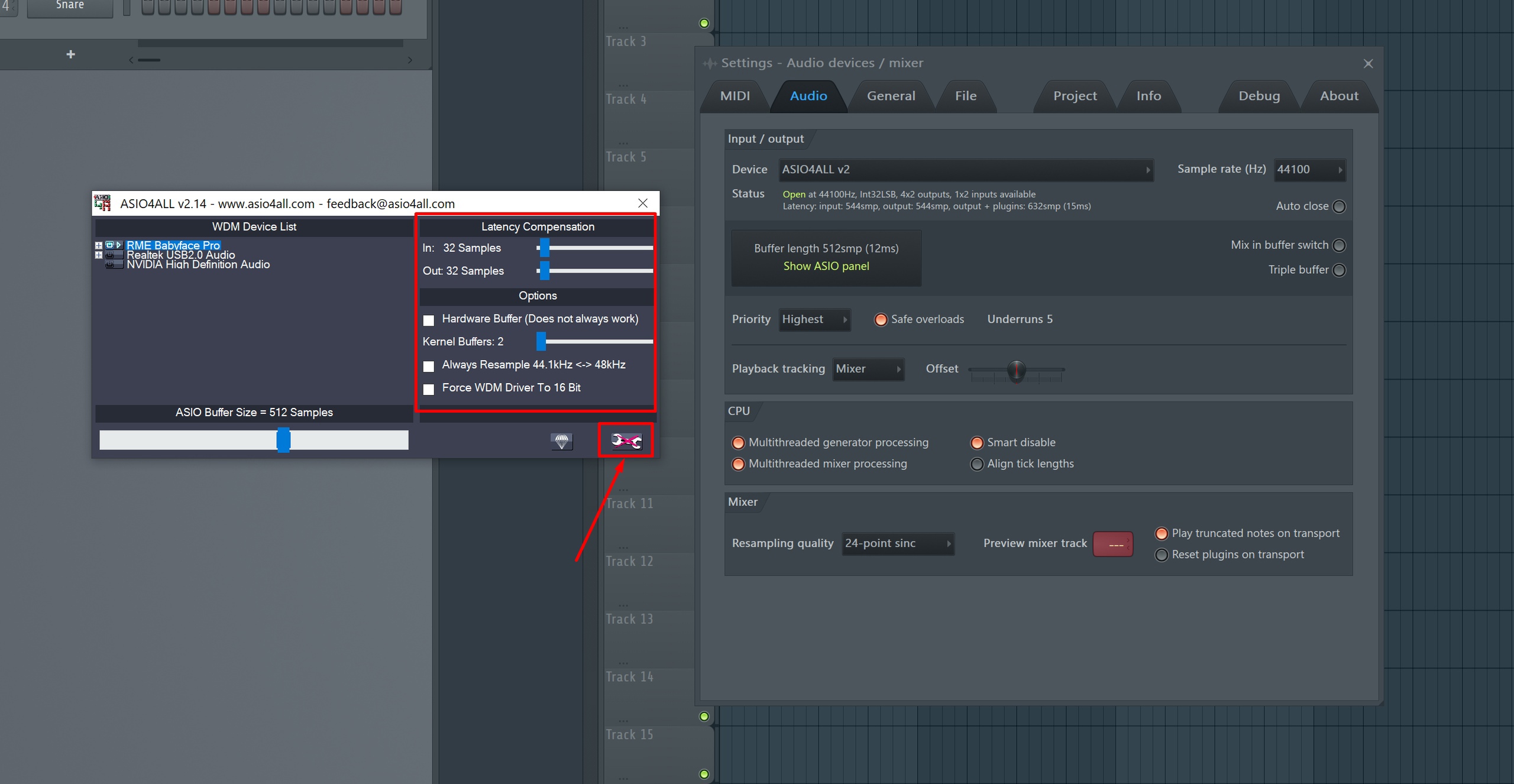Toggle power icon of Realtek USB2.0 Audio
Screen dimensions: 1514x784
click(109, 255)
